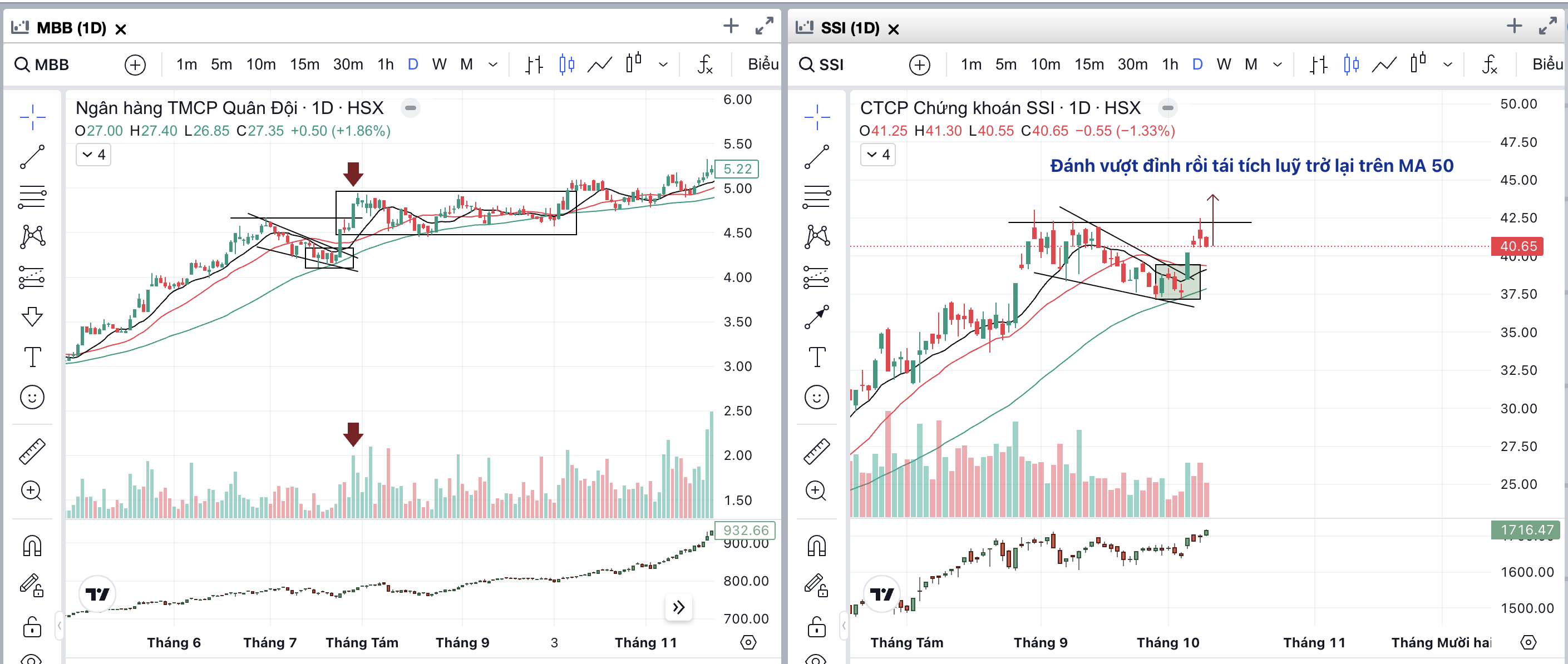Open the patterns tool in MBB sidebar
Viewport: 1568px width, 664px height.
pos(32,237)
